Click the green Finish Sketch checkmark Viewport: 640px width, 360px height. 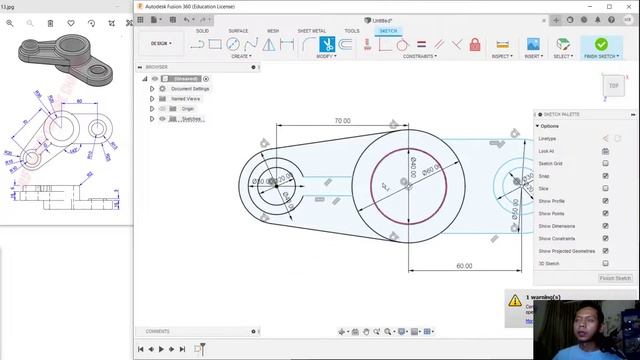(601, 44)
